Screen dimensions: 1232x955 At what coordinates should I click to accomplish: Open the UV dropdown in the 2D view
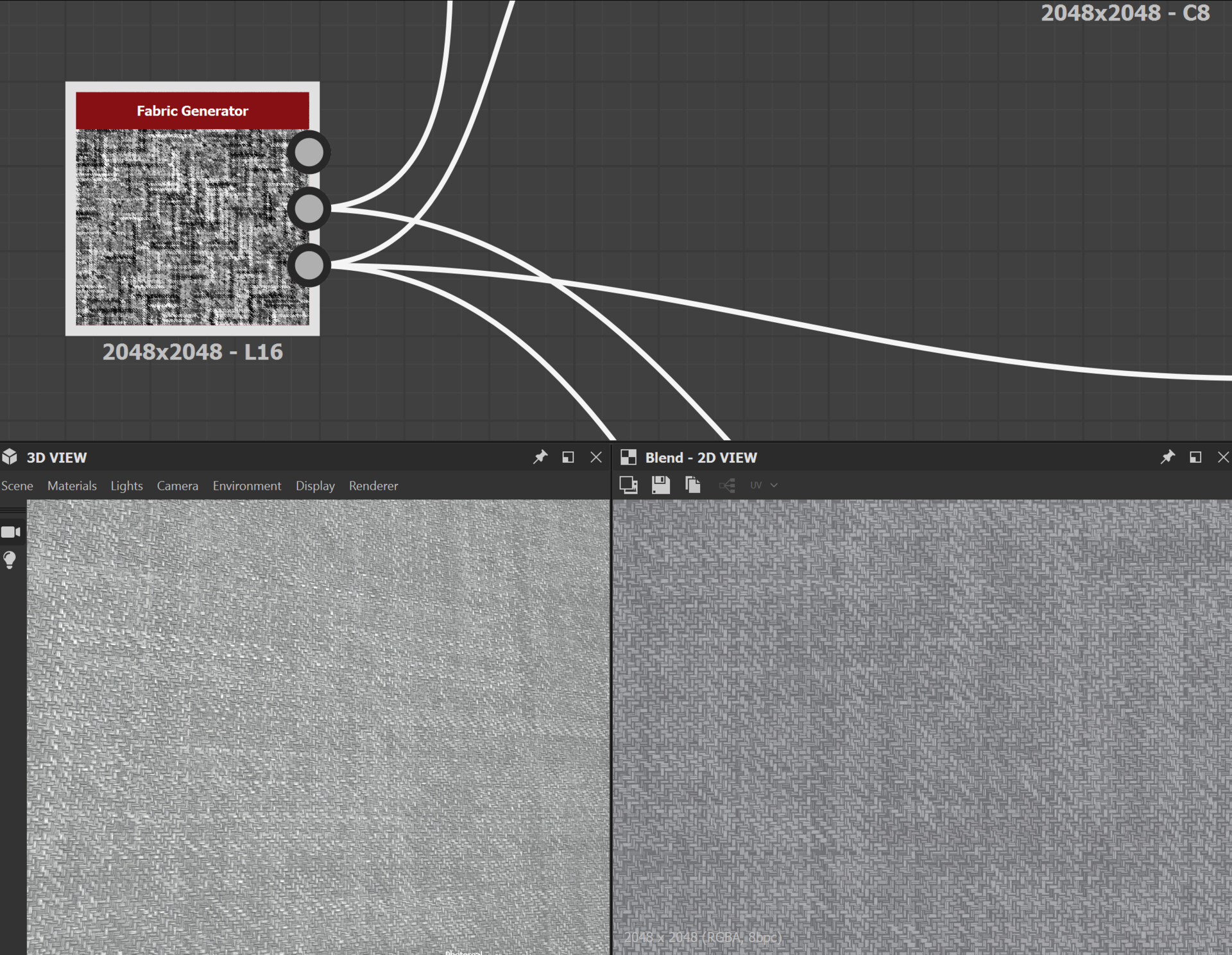click(763, 485)
